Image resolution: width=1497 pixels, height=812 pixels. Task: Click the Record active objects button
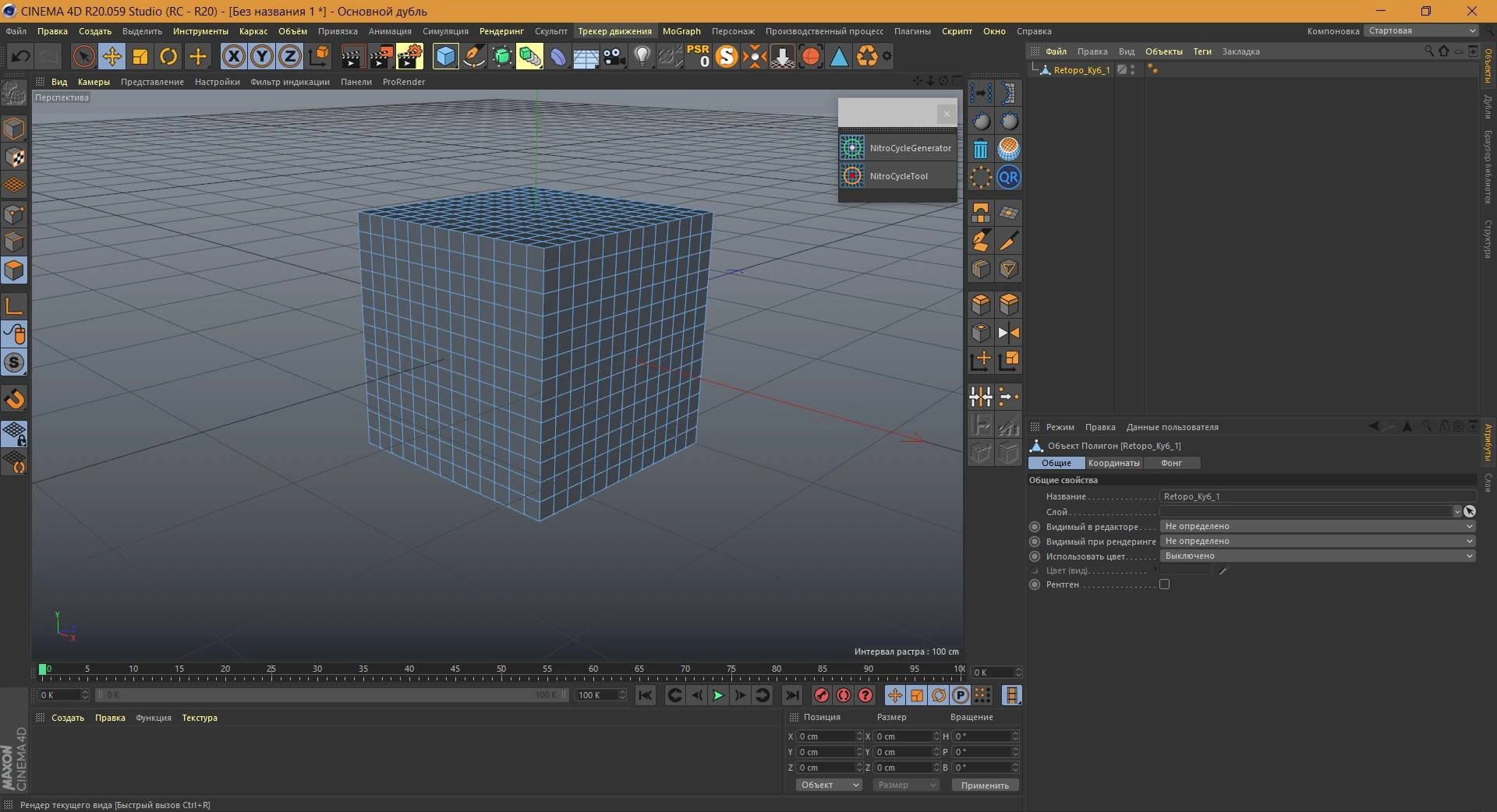coord(821,695)
